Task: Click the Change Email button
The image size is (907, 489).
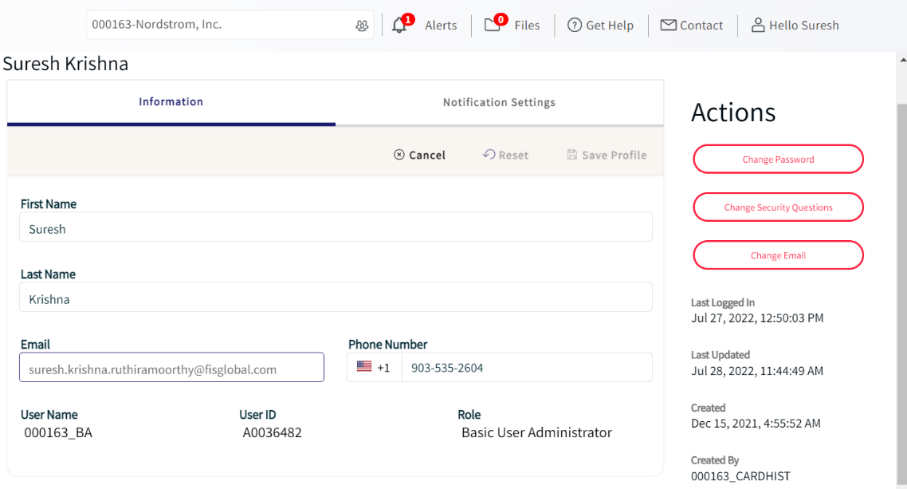Action: pos(778,255)
